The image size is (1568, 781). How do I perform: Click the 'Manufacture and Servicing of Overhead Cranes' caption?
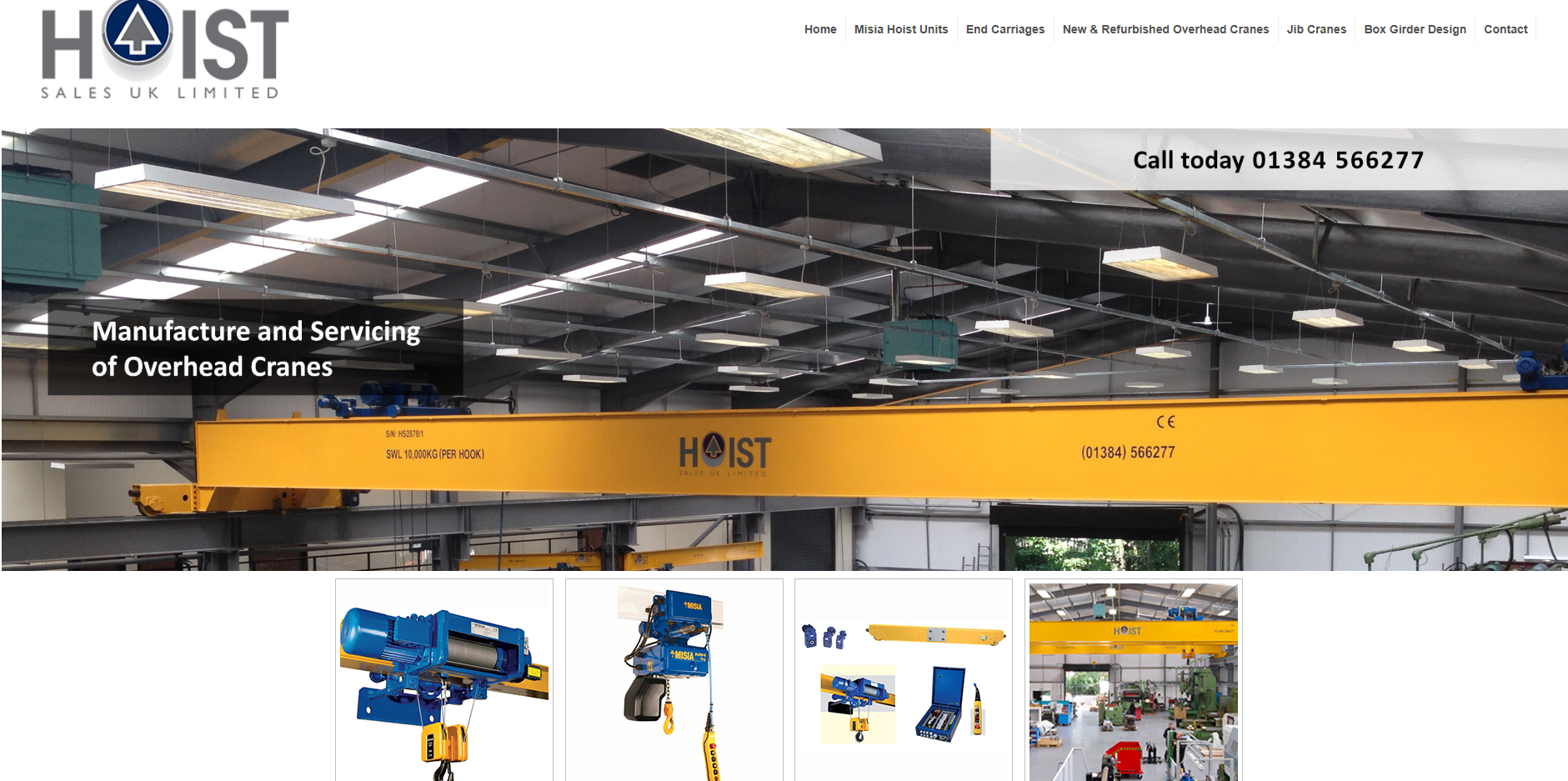click(x=255, y=348)
